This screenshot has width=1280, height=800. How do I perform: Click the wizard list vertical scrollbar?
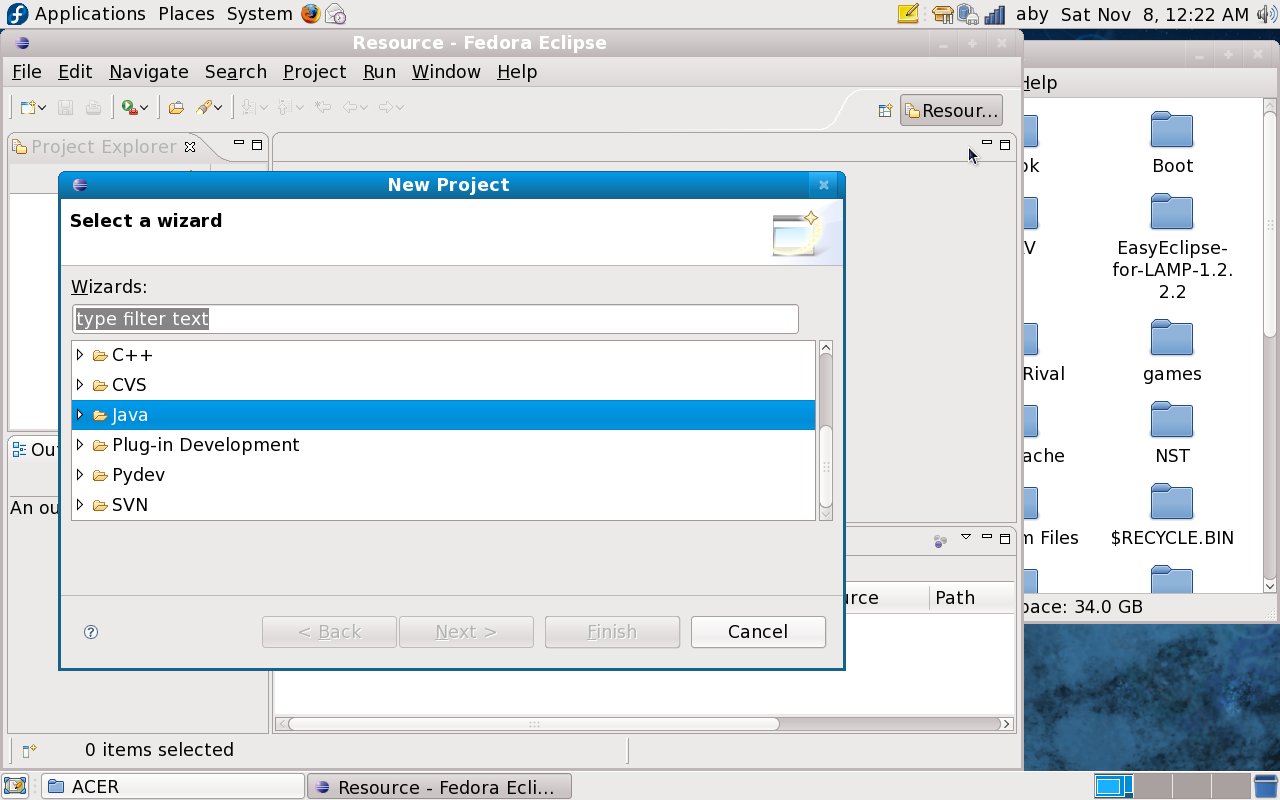click(x=826, y=430)
